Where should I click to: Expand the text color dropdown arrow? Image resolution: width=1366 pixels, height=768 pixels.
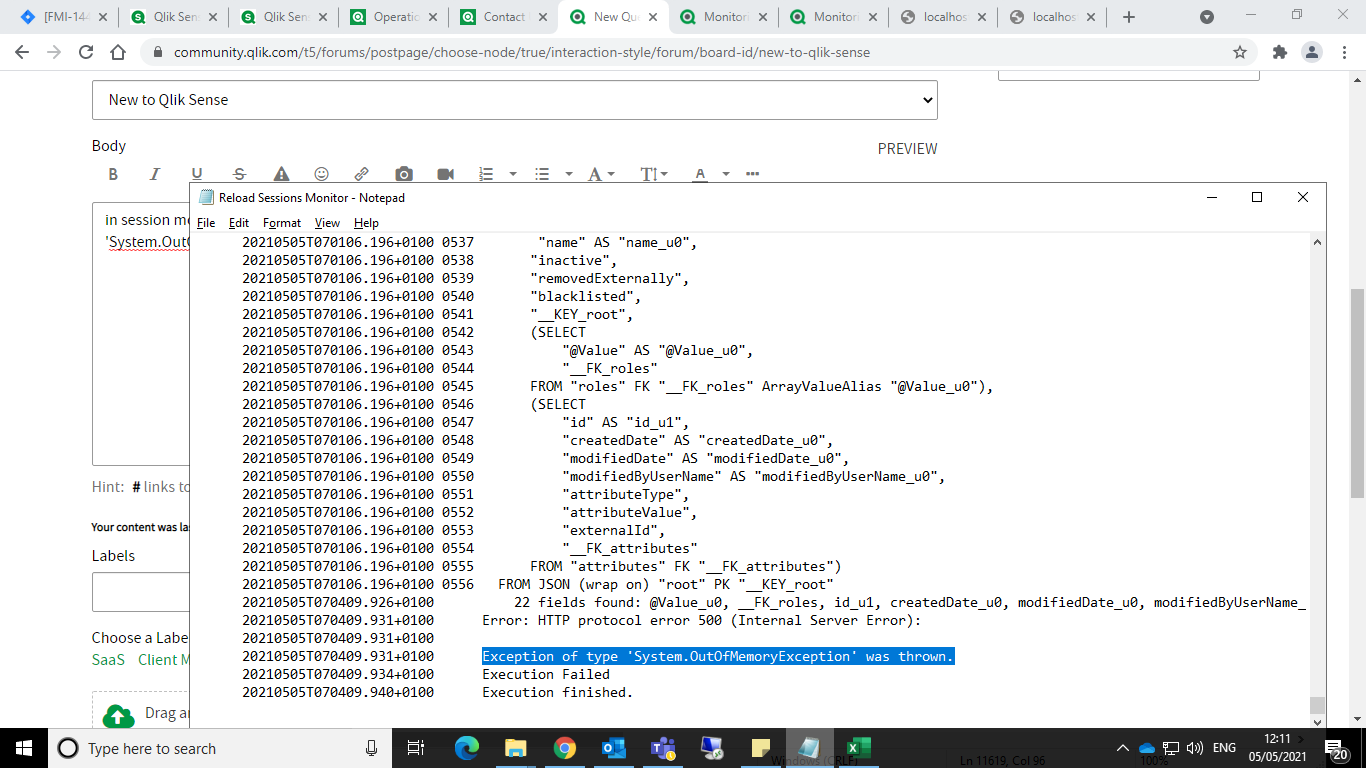(x=726, y=174)
